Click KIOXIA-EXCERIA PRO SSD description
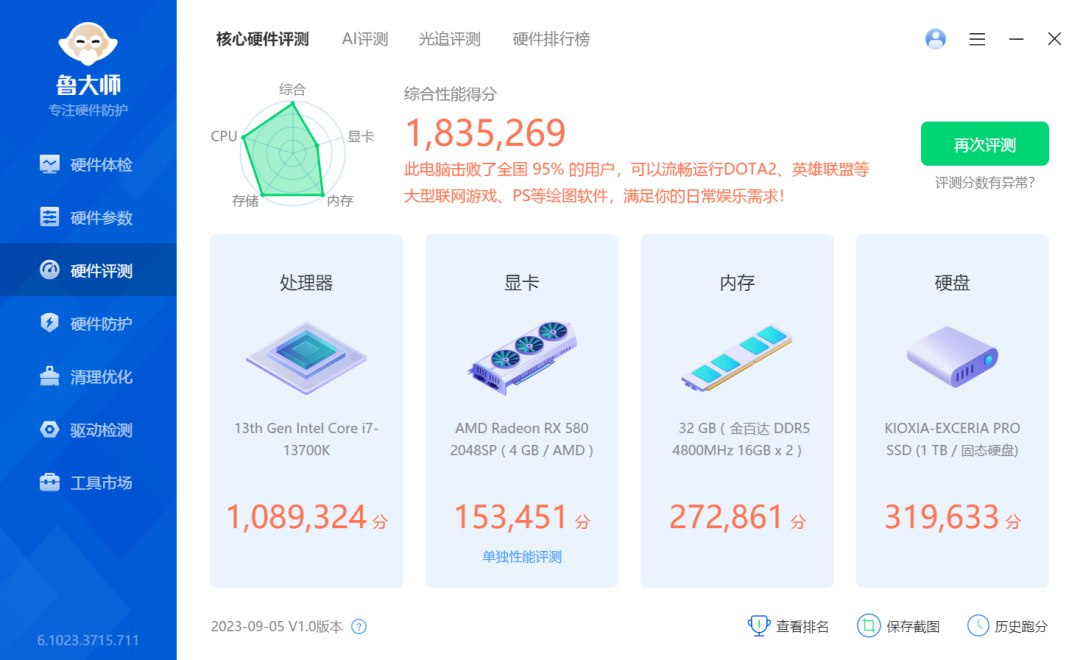 [952, 439]
